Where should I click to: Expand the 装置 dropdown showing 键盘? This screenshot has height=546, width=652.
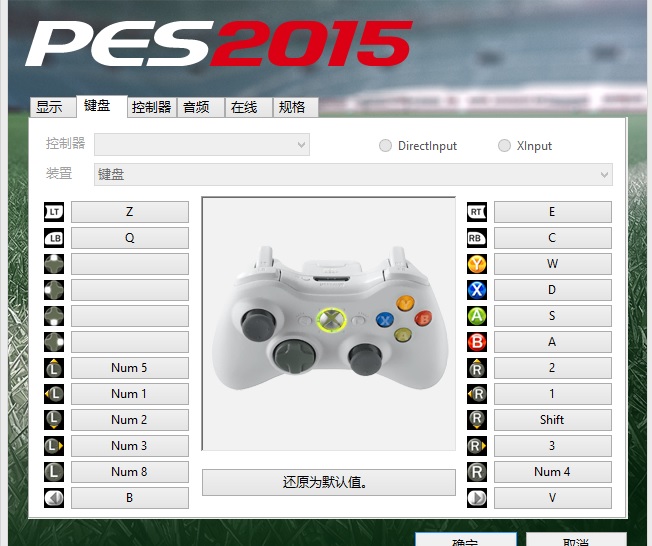(x=353, y=175)
